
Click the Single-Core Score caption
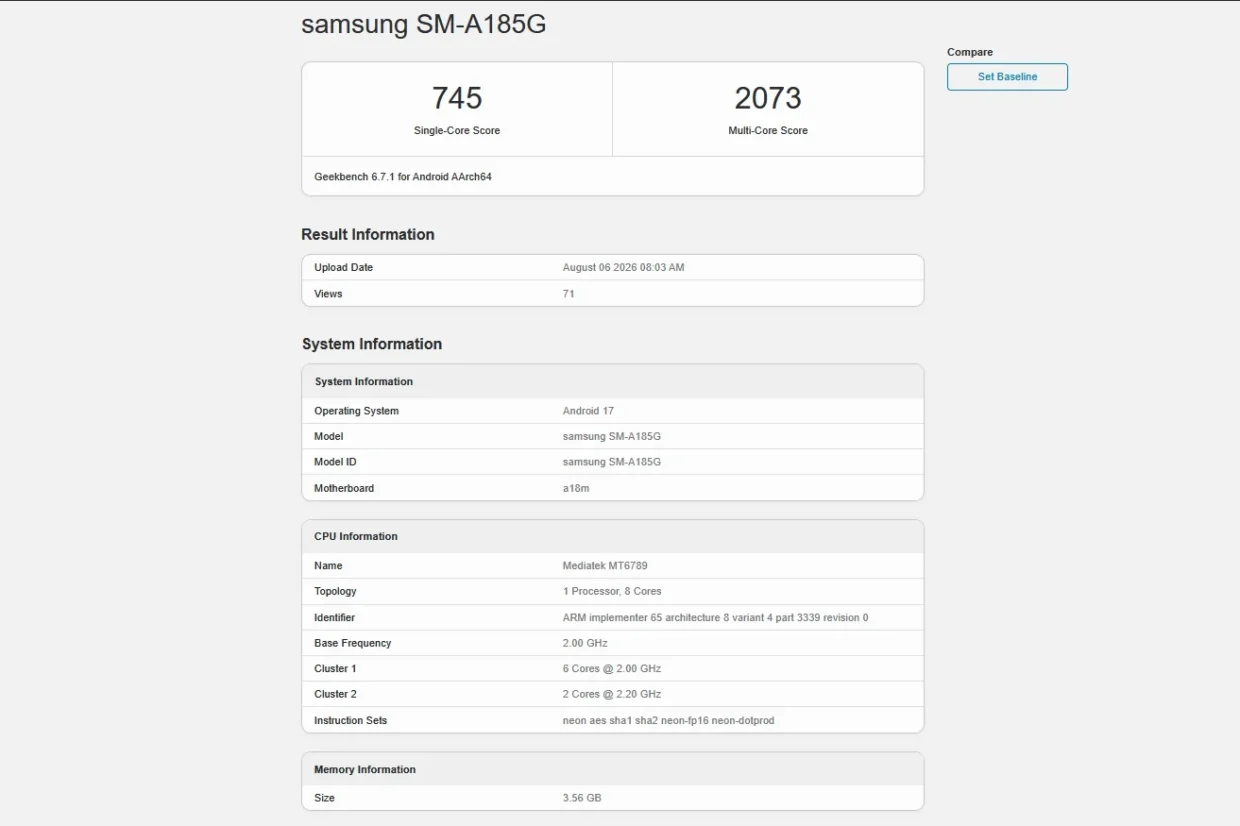coord(457,131)
